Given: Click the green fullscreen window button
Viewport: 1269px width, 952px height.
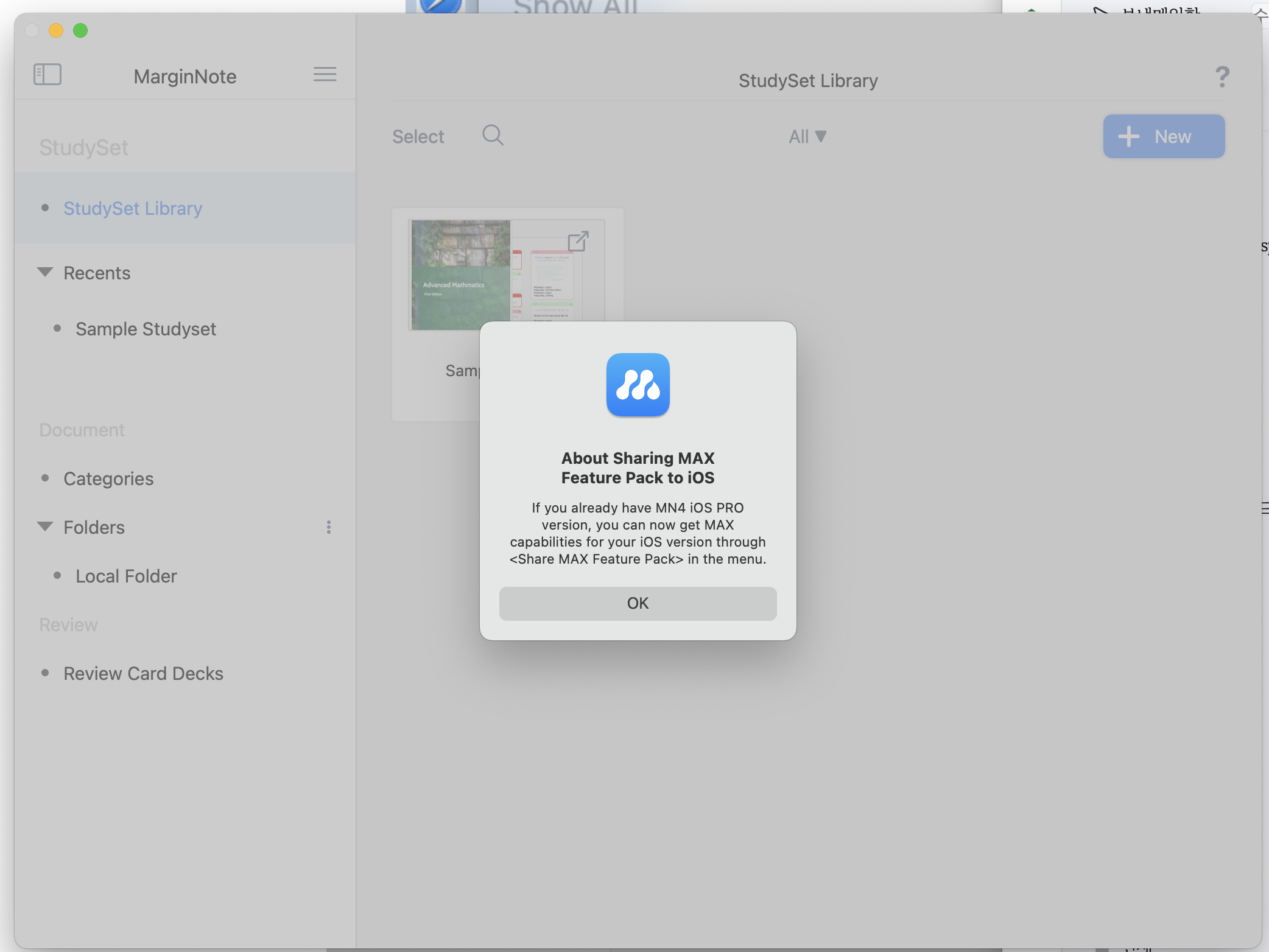Looking at the screenshot, I should point(80,30).
